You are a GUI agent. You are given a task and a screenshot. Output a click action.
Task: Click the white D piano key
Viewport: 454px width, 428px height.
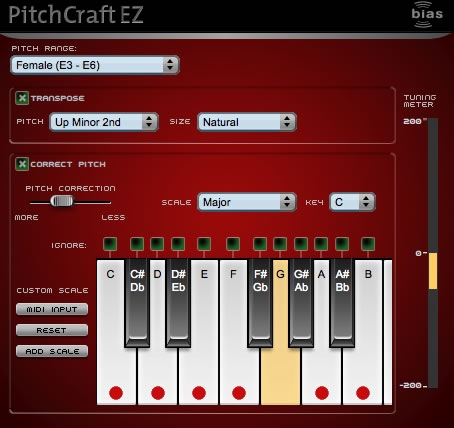(x=158, y=367)
